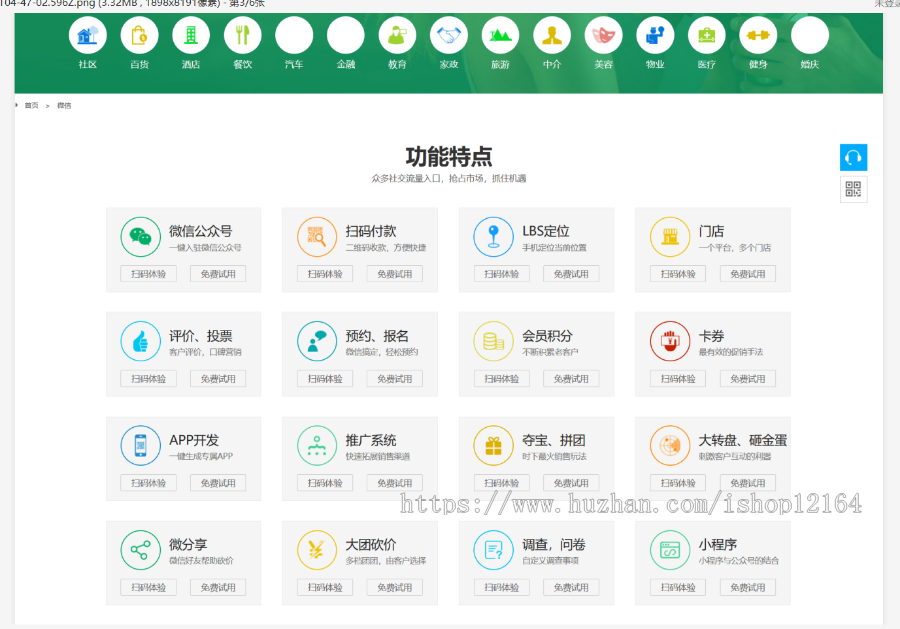900x629 pixels.
Task: Select the 大转盘、砸金蛋 feature icon
Action: pos(669,445)
